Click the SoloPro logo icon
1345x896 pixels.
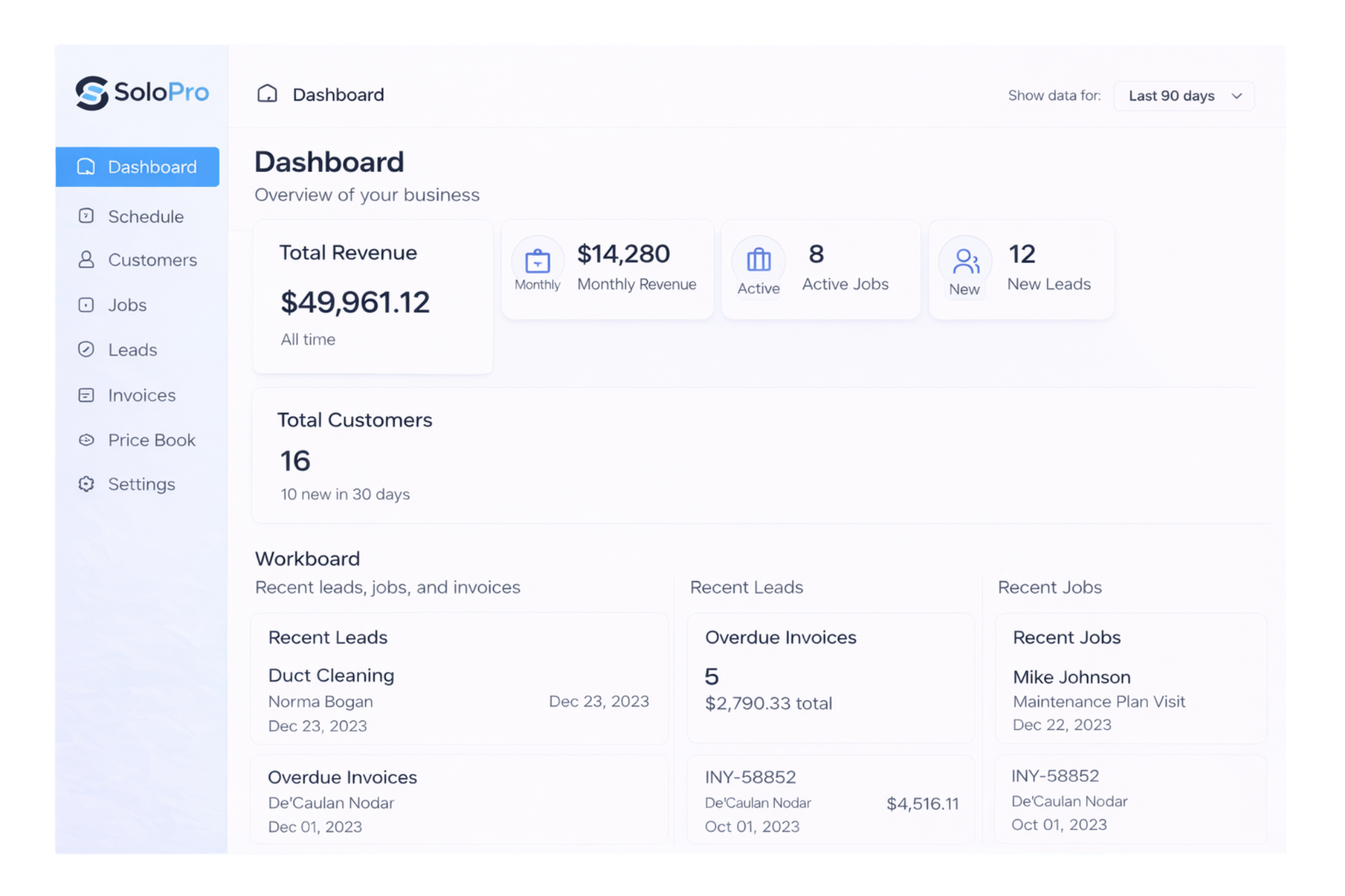tap(92, 93)
